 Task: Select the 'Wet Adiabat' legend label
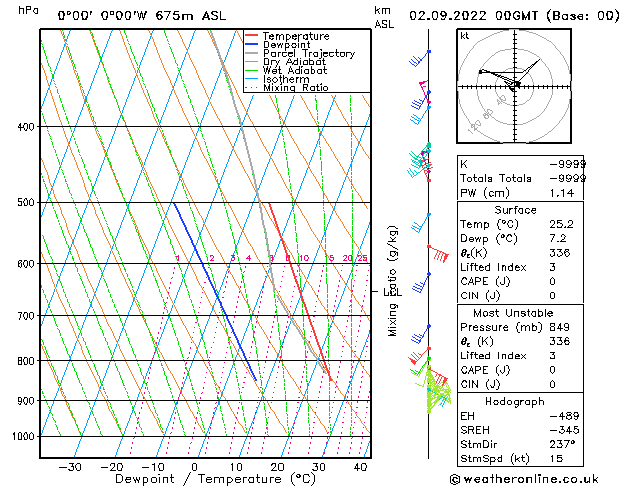[295, 71]
